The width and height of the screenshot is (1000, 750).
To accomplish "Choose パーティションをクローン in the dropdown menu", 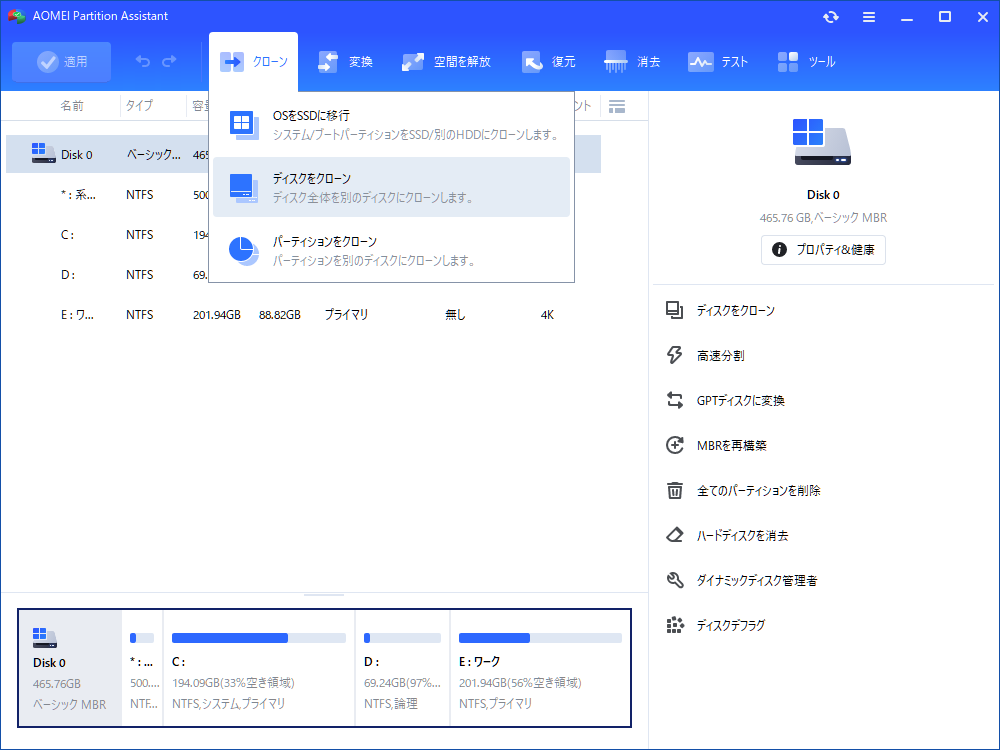I will 392,251.
